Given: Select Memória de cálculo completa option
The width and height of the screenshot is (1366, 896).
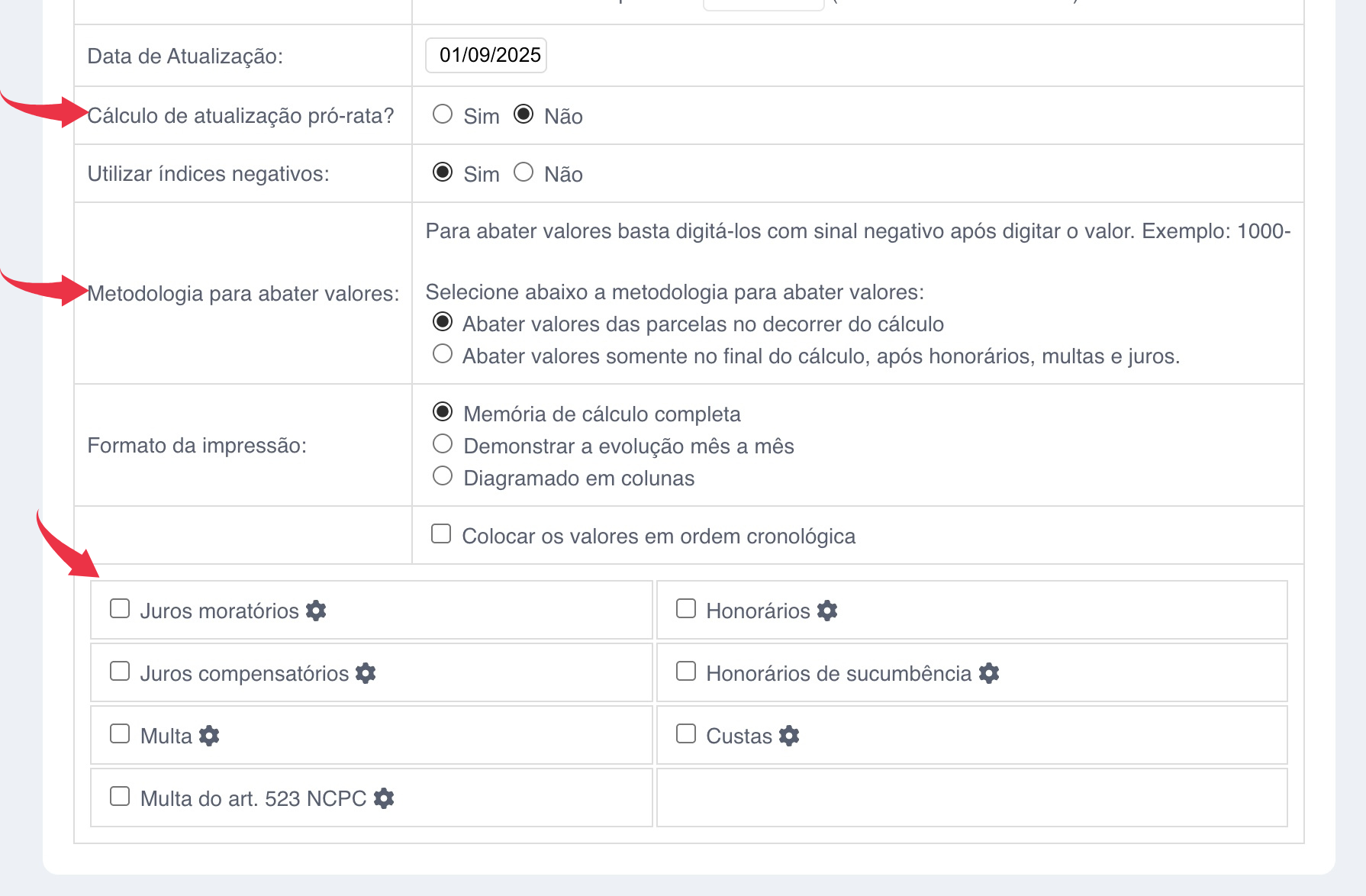Looking at the screenshot, I should 443,412.
